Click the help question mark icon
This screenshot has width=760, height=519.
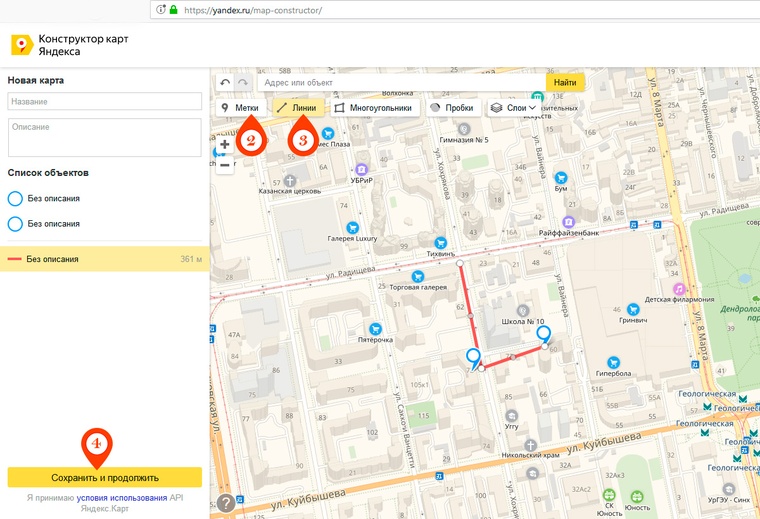pos(227,503)
